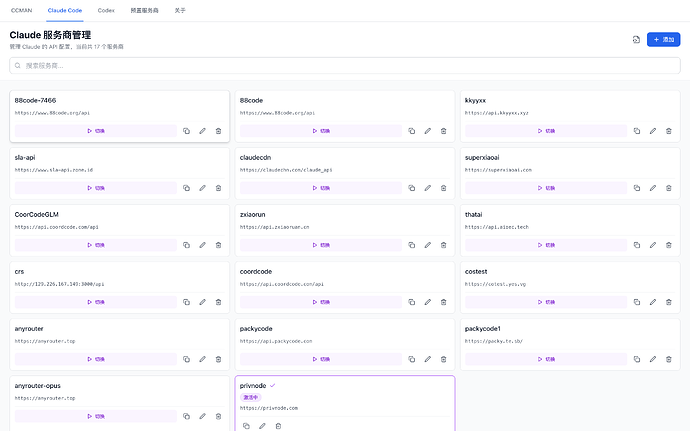Edit the claudecdn provider
The height and width of the screenshot is (431, 690).
coord(428,188)
